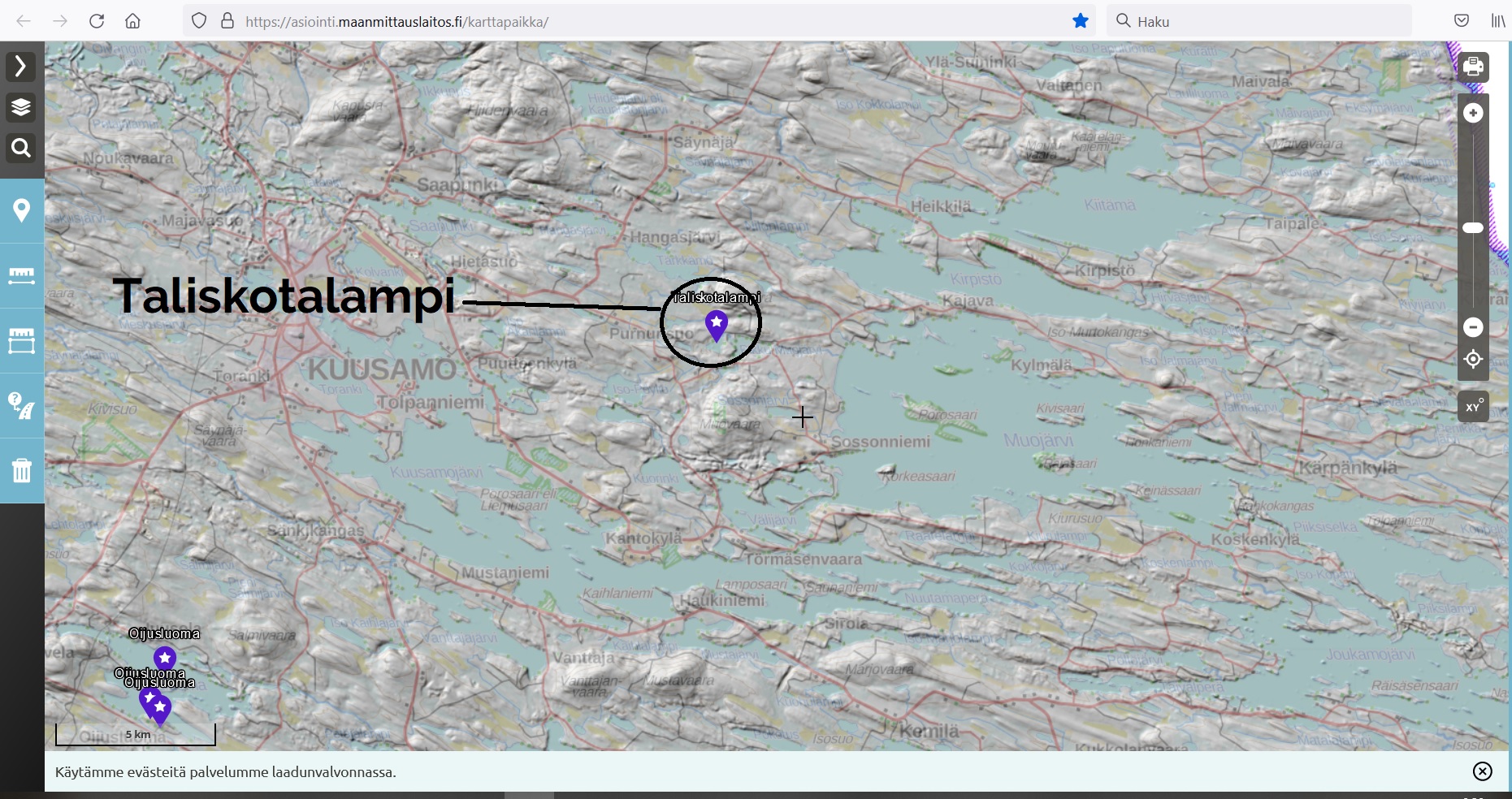Toggle the bookmark star for this page

tap(1081, 21)
